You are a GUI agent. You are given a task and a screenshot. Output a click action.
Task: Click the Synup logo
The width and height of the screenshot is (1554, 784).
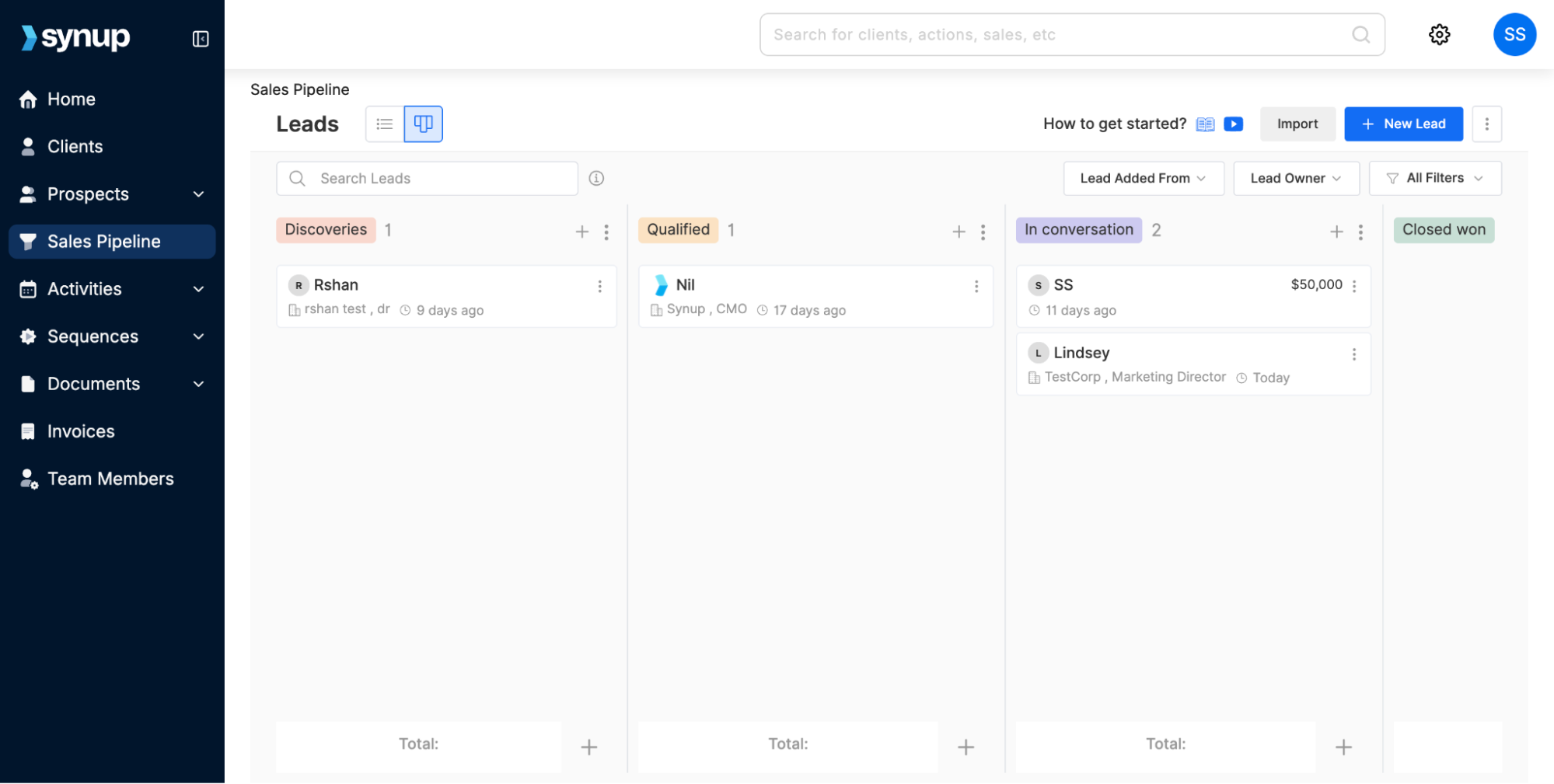[x=75, y=37]
